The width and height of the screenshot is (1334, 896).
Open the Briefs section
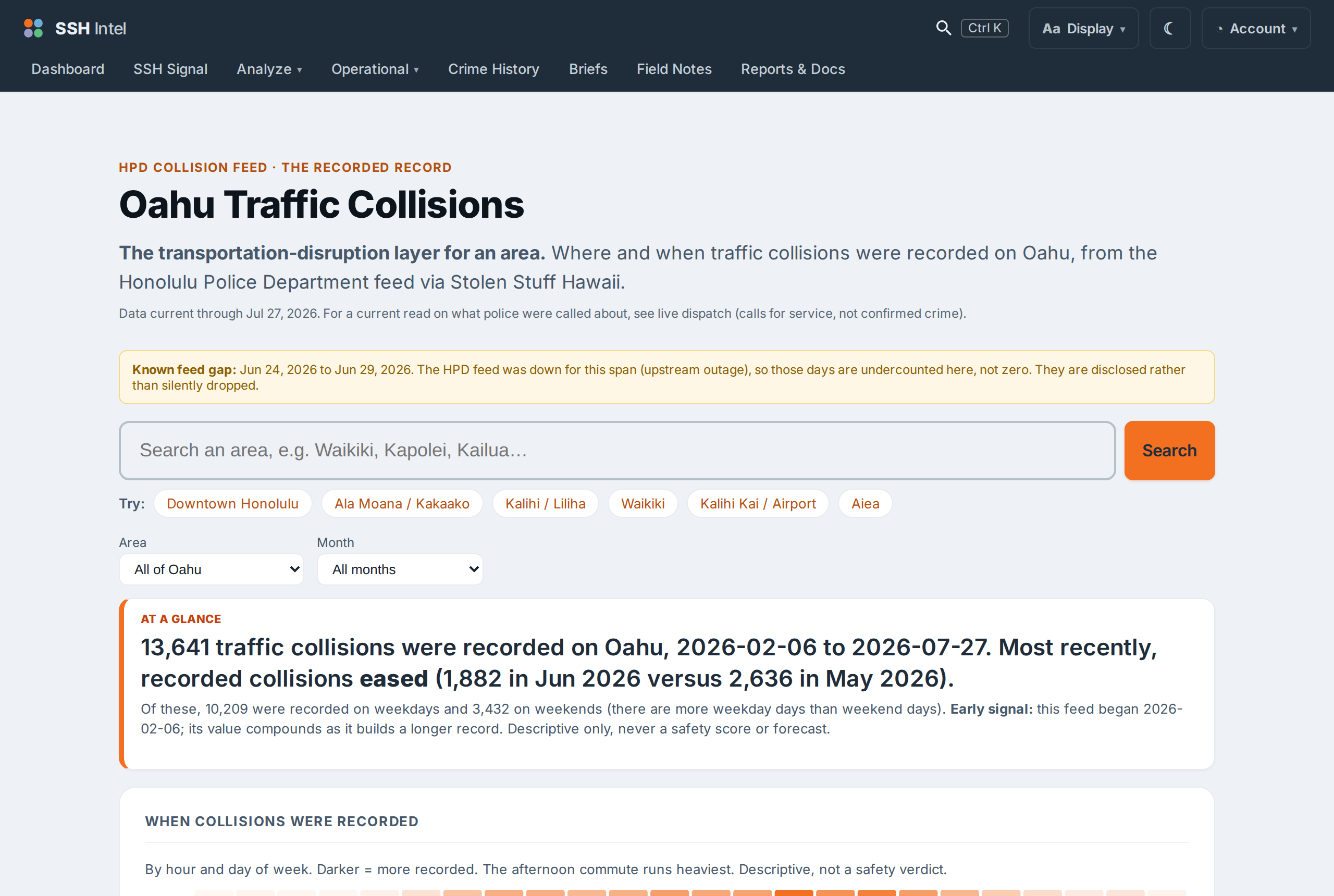[588, 69]
